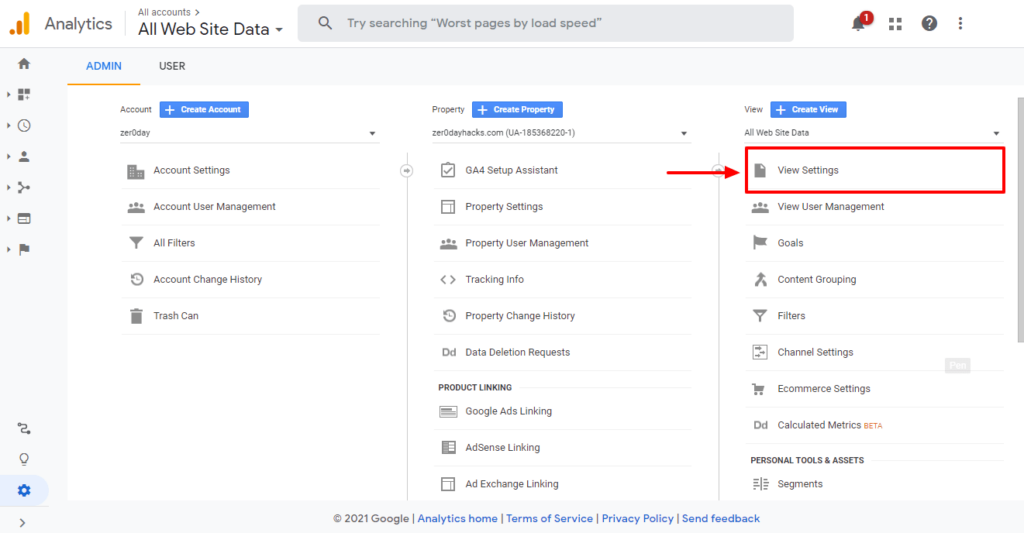Image resolution: width=1024 pixels, height=533 pixels.
Task: Open the notifications bell icon
Action: pyautogui.click(x=858, y=24)
